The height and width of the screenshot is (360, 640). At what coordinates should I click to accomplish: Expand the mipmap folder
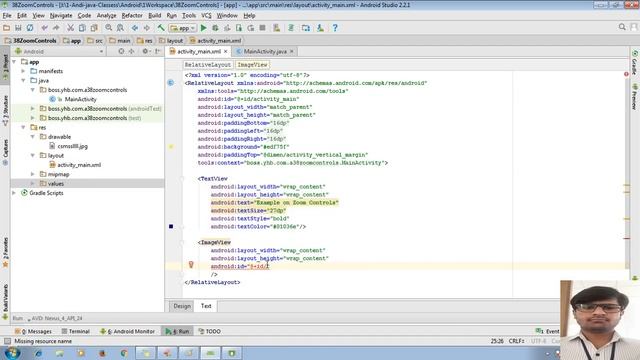pyautogui.click(x=33, y=174)
